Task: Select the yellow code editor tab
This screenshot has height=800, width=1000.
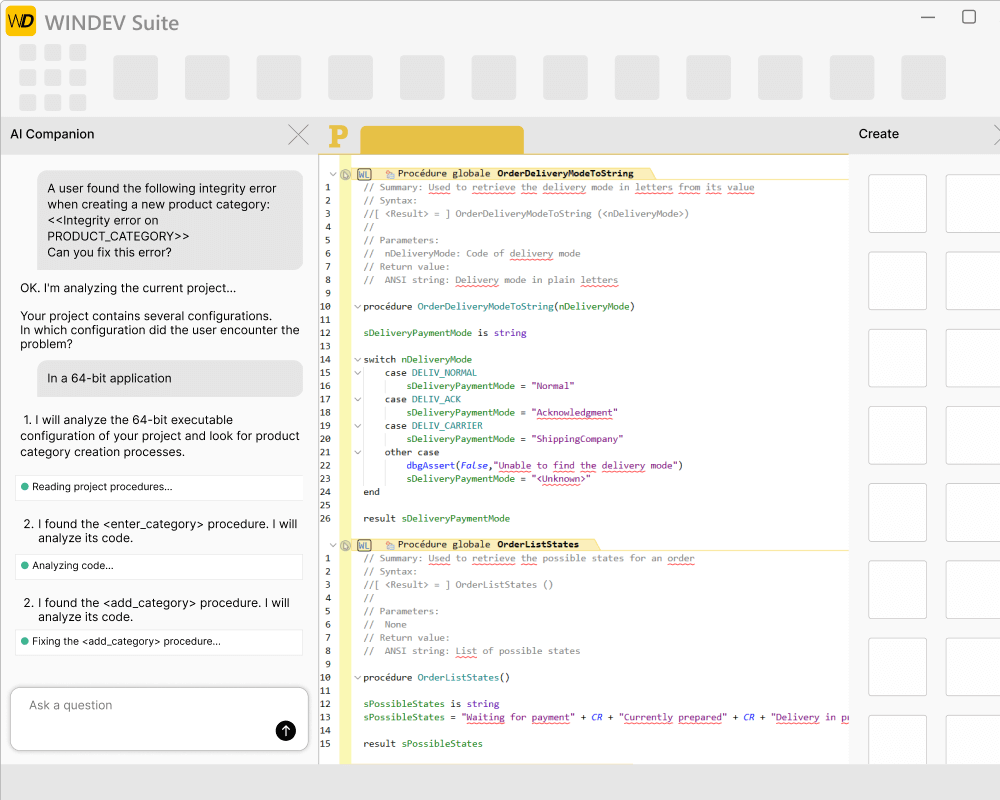Action: pos(441,140)
